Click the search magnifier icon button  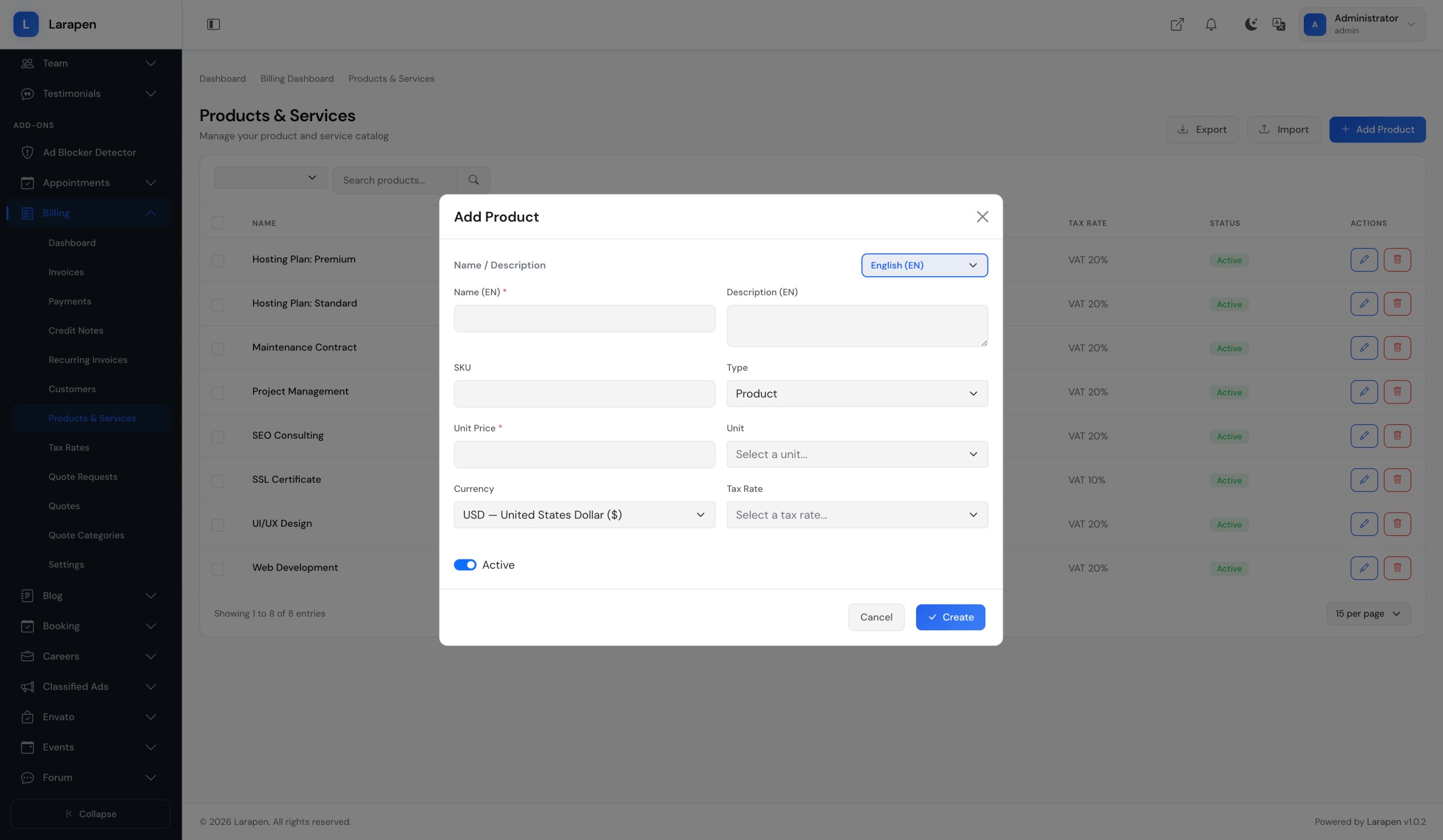[x=473, y=180]
